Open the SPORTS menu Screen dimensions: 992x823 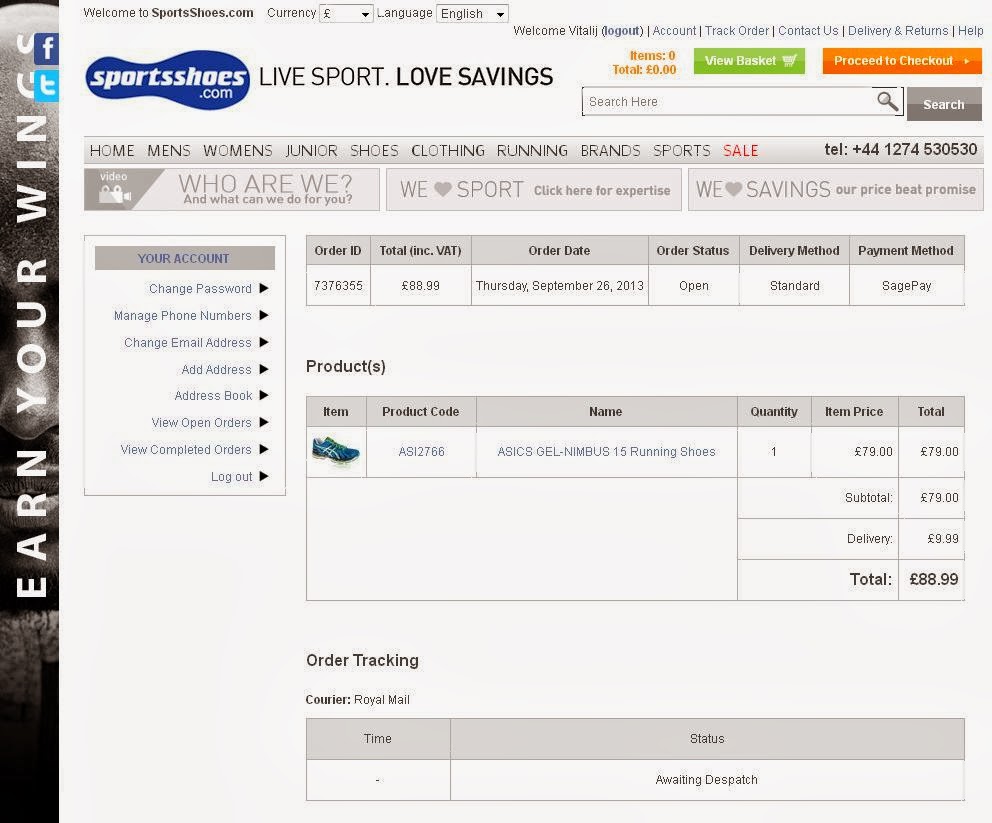[681, 151]
